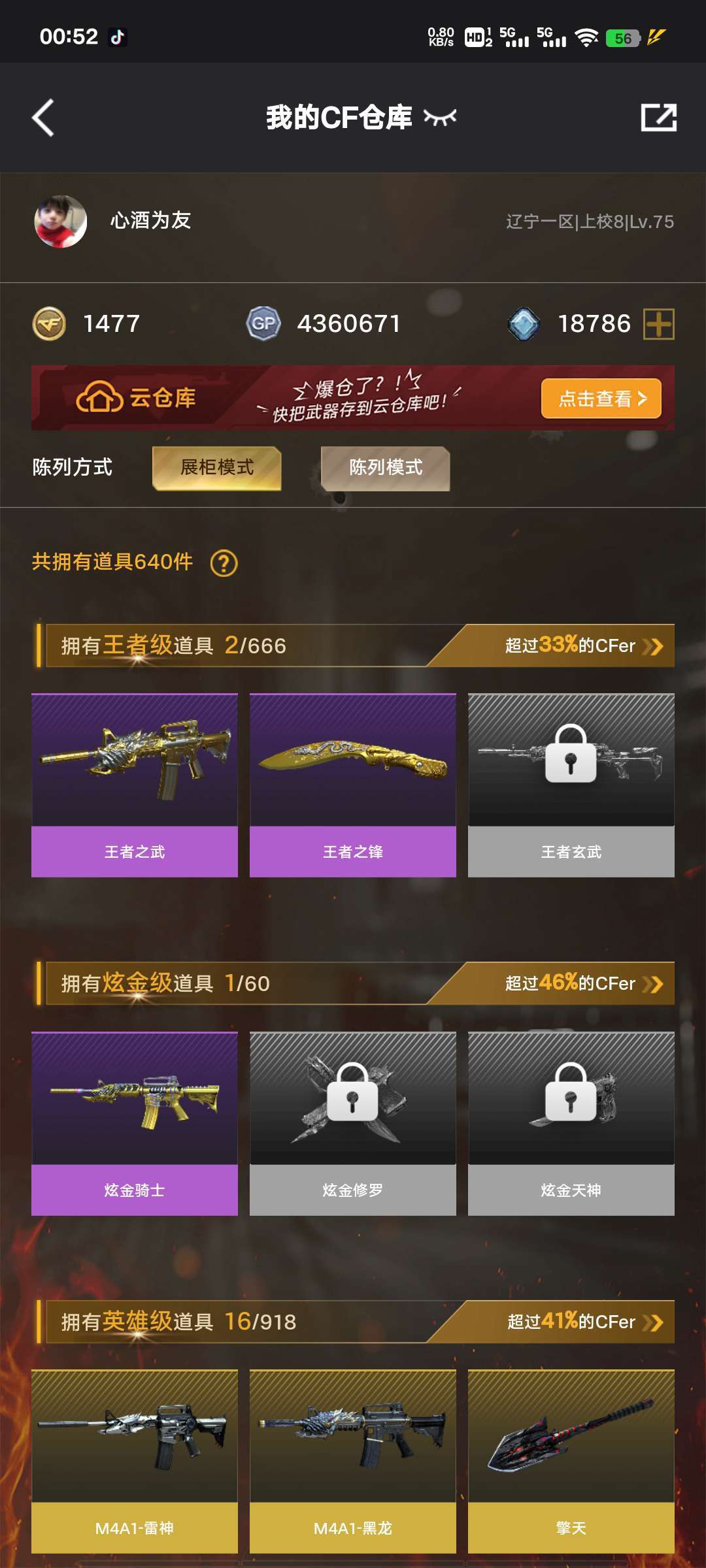Switch to 陈列模式 display mode
The image size is (706, 1568).
click(386, 468)
